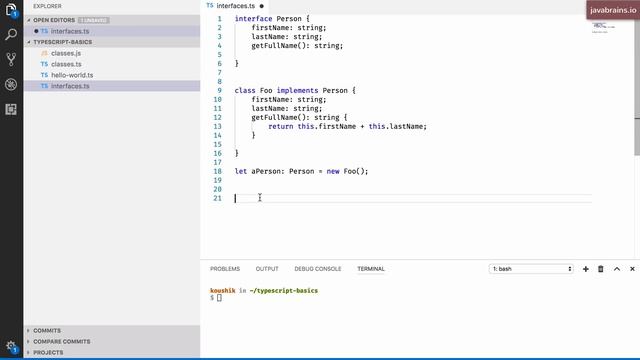Click line number 21 in gutter

[218, 198]
